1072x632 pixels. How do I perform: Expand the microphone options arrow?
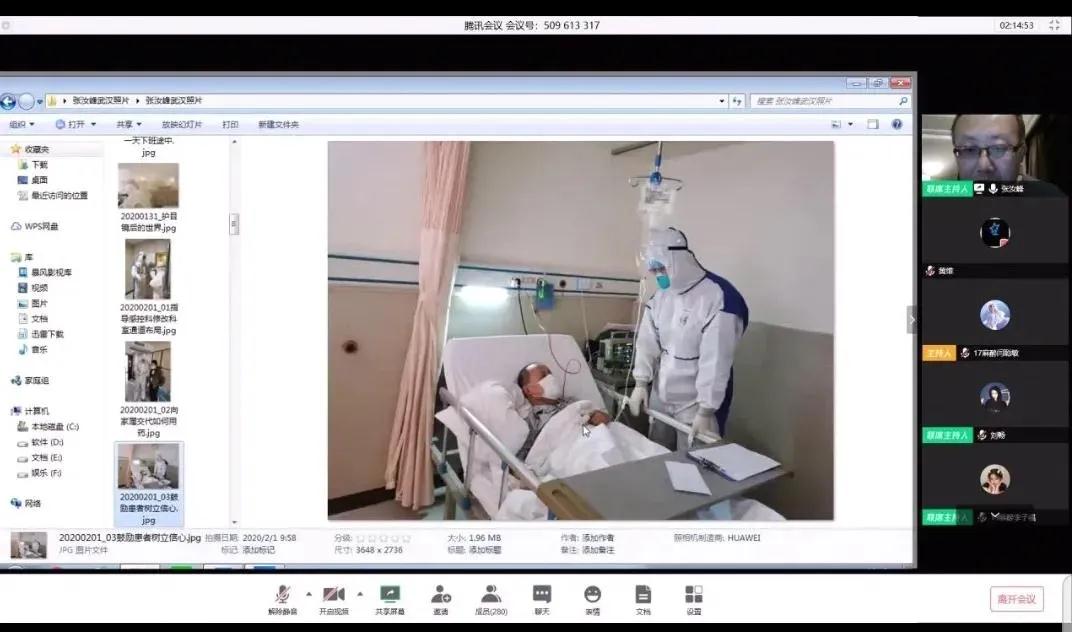point(309,593)
